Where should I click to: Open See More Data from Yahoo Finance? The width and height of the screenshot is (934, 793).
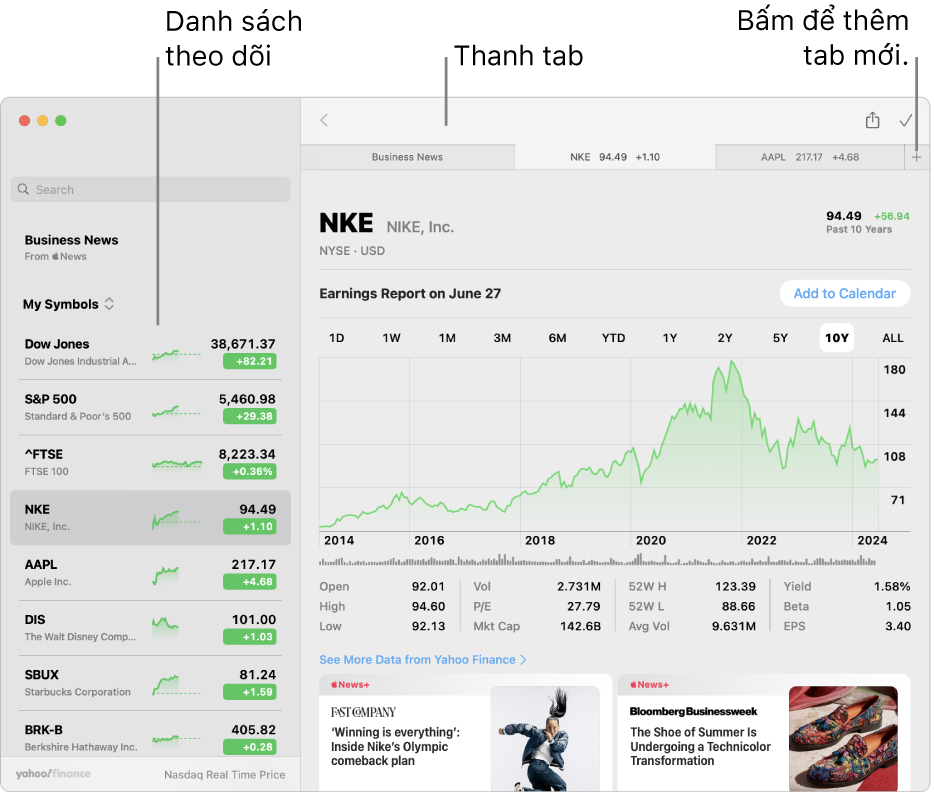point(422,660)
